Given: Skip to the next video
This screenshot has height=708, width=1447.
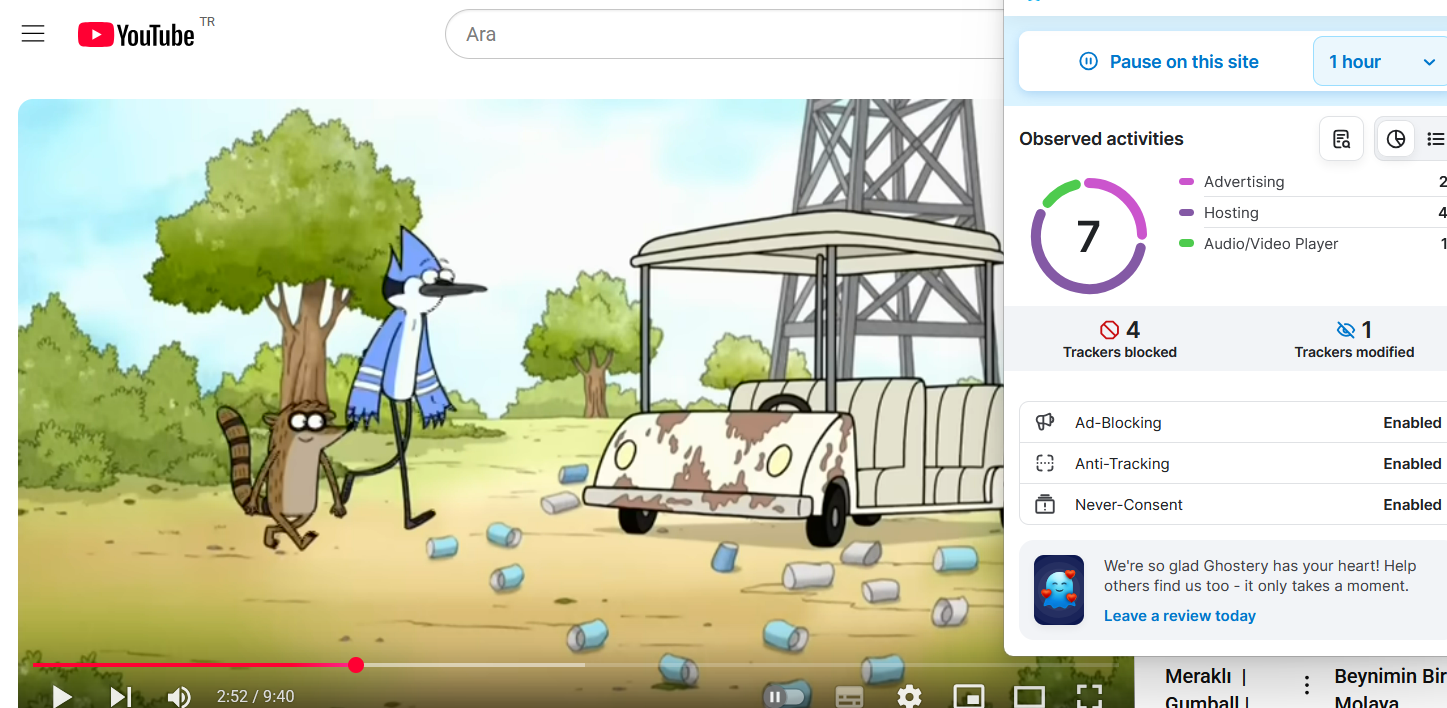Looking at the screenshot, I should [x=121, y=696].
